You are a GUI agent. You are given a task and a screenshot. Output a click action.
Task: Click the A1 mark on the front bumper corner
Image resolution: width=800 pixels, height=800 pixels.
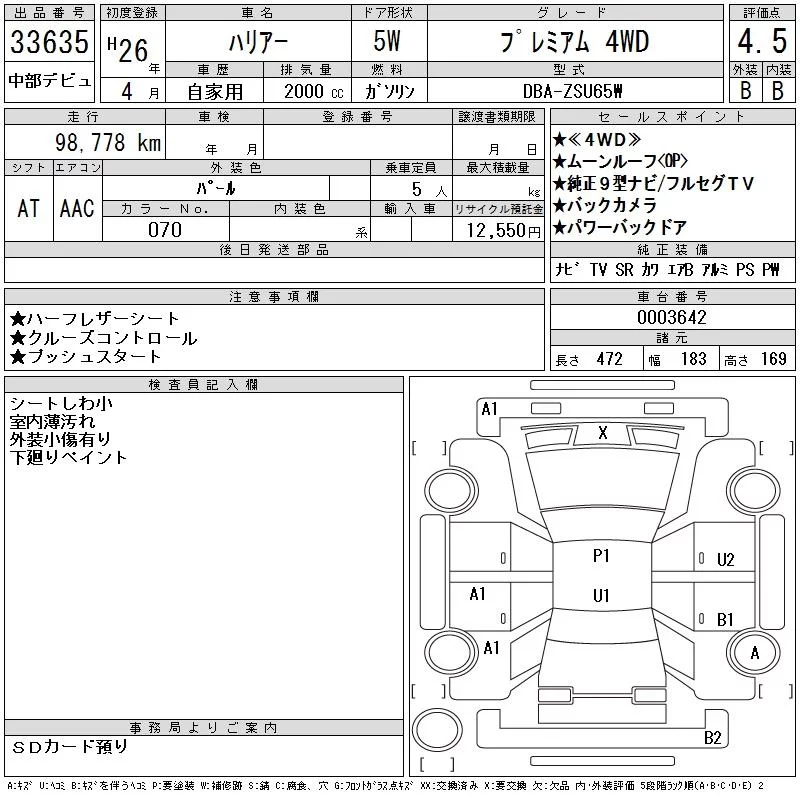click(489, 409)
